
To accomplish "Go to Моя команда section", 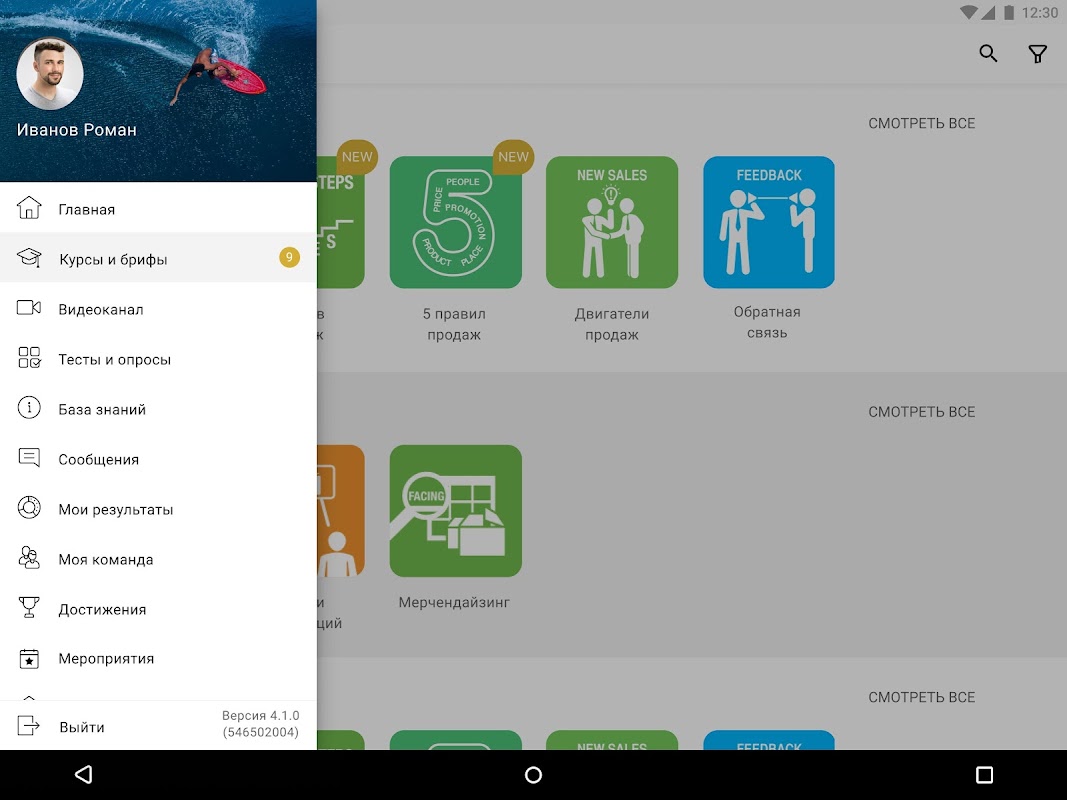I will click(x=158, y=559).
